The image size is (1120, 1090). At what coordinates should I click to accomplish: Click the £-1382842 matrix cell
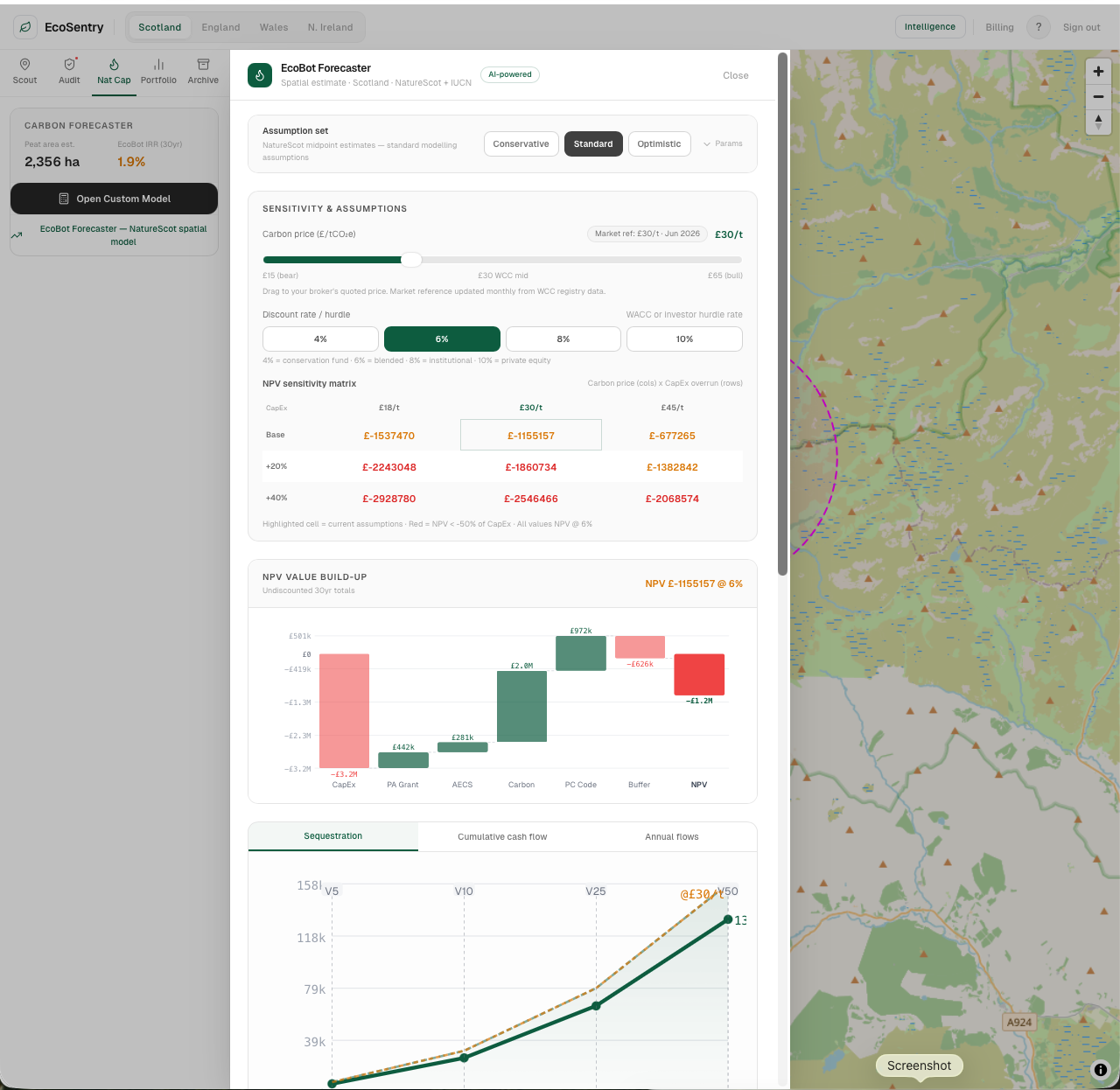pyautogui.click(x=672, y=467)
